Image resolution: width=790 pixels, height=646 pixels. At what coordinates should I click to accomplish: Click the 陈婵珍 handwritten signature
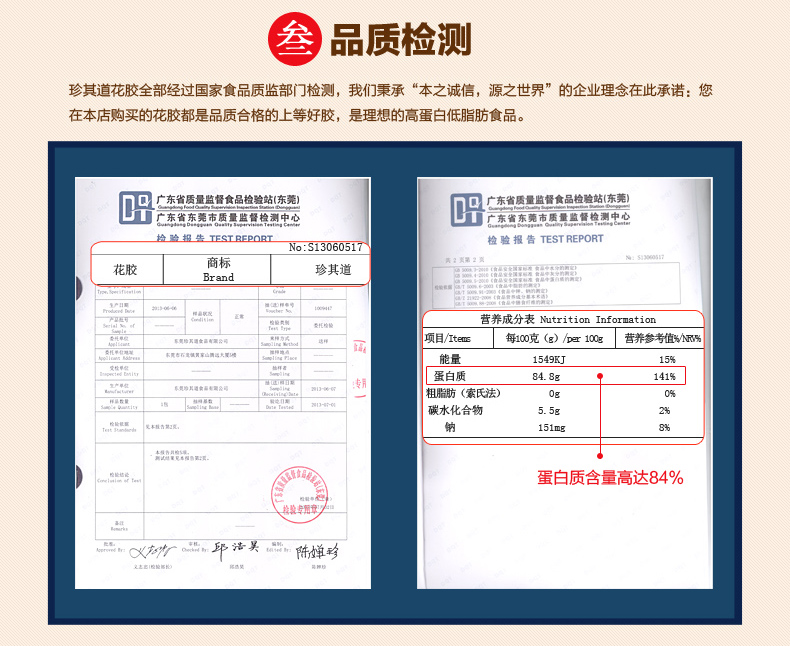(317, 552)
